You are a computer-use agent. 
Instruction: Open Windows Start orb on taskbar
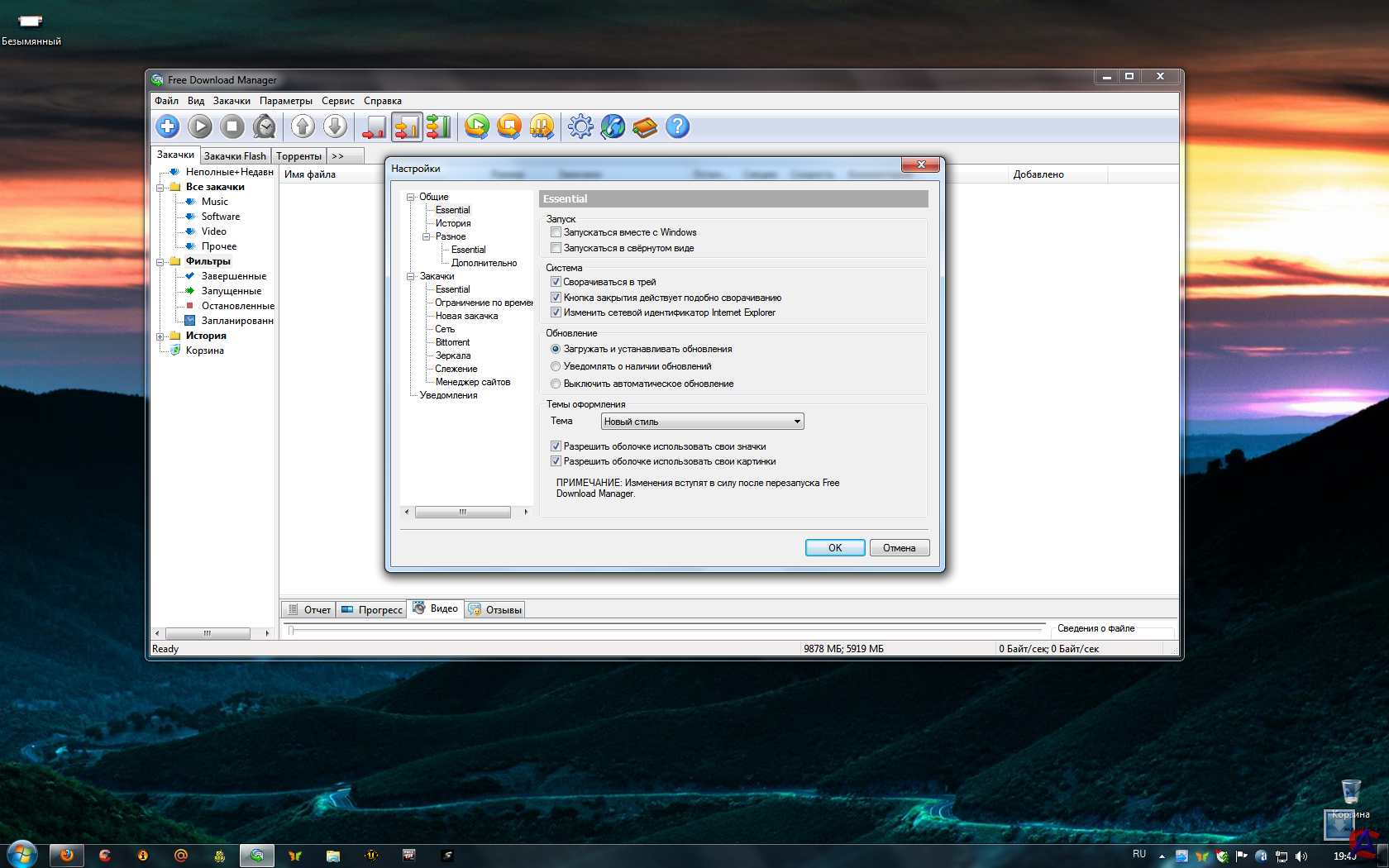(22, 855)
